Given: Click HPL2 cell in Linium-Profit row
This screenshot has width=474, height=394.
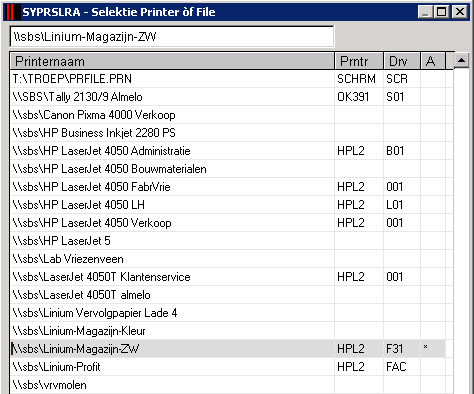Looking at the screenshot, I should [x=359, y=367].
